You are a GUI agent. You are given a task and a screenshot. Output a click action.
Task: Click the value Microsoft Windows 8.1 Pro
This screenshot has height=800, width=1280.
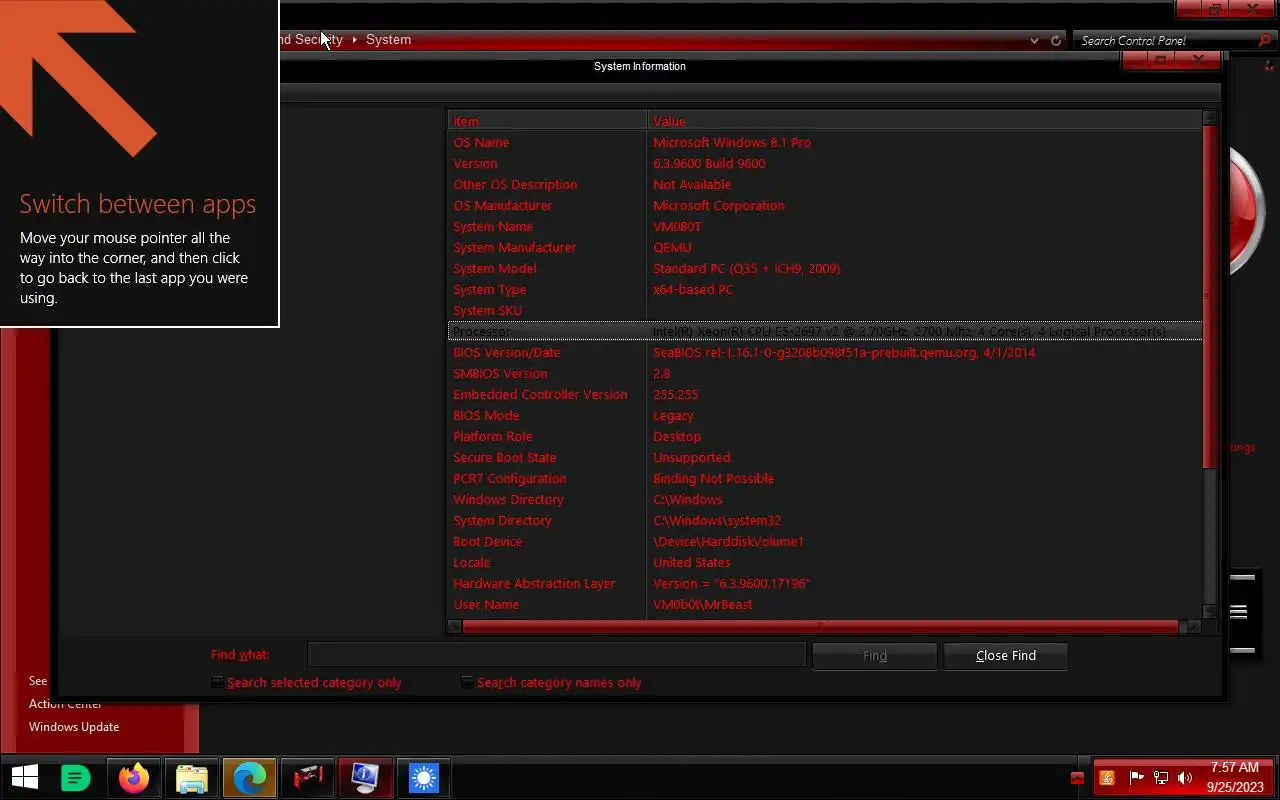pos(732,142)
